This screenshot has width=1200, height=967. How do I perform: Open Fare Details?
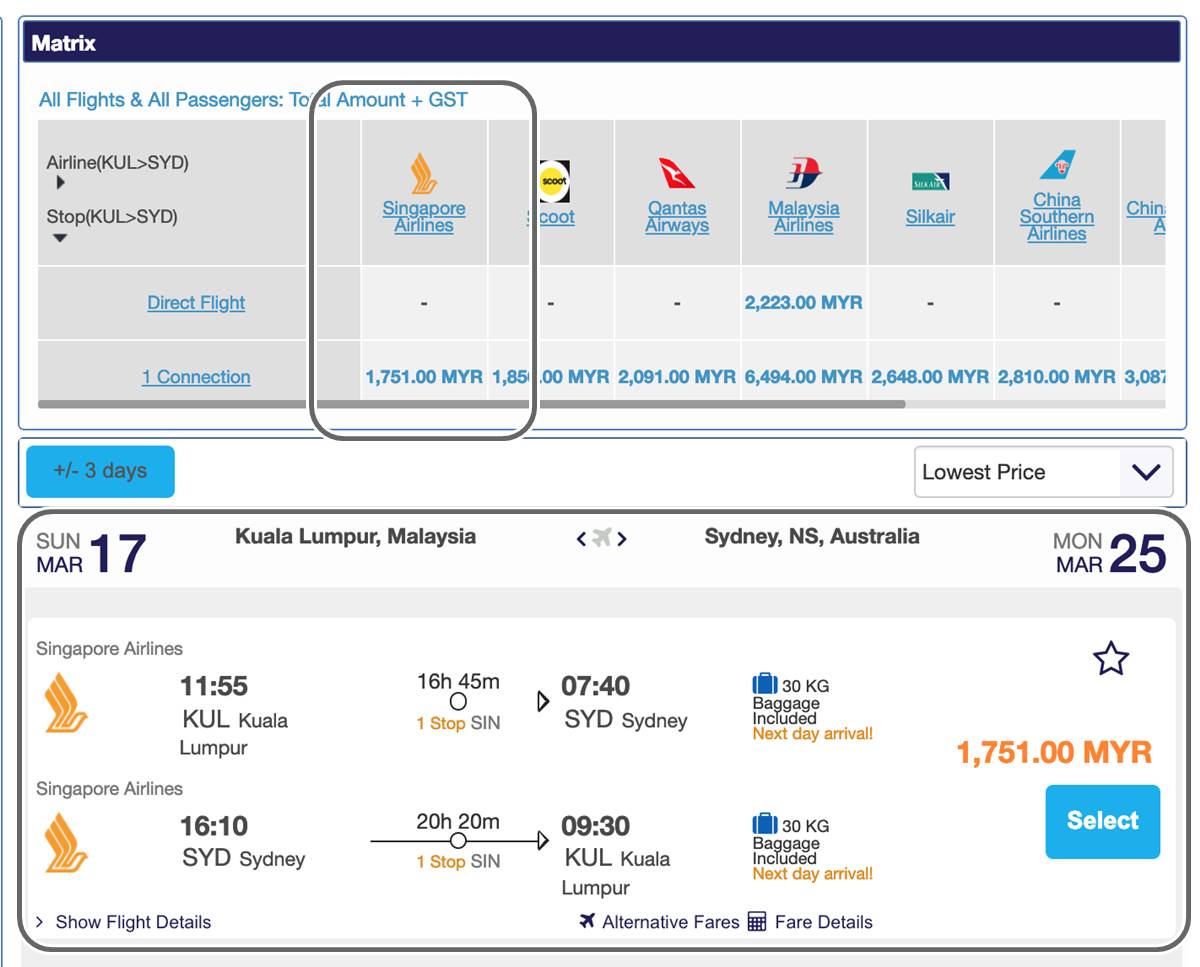point(823,922)
